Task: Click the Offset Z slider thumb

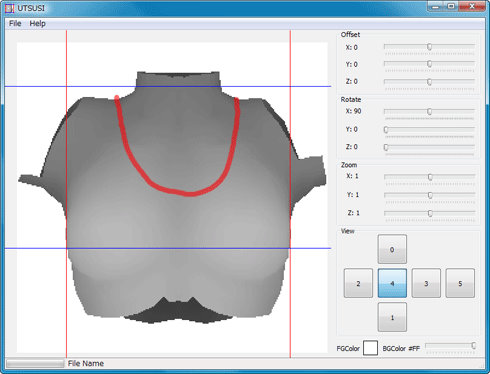Action: (429, 82)
